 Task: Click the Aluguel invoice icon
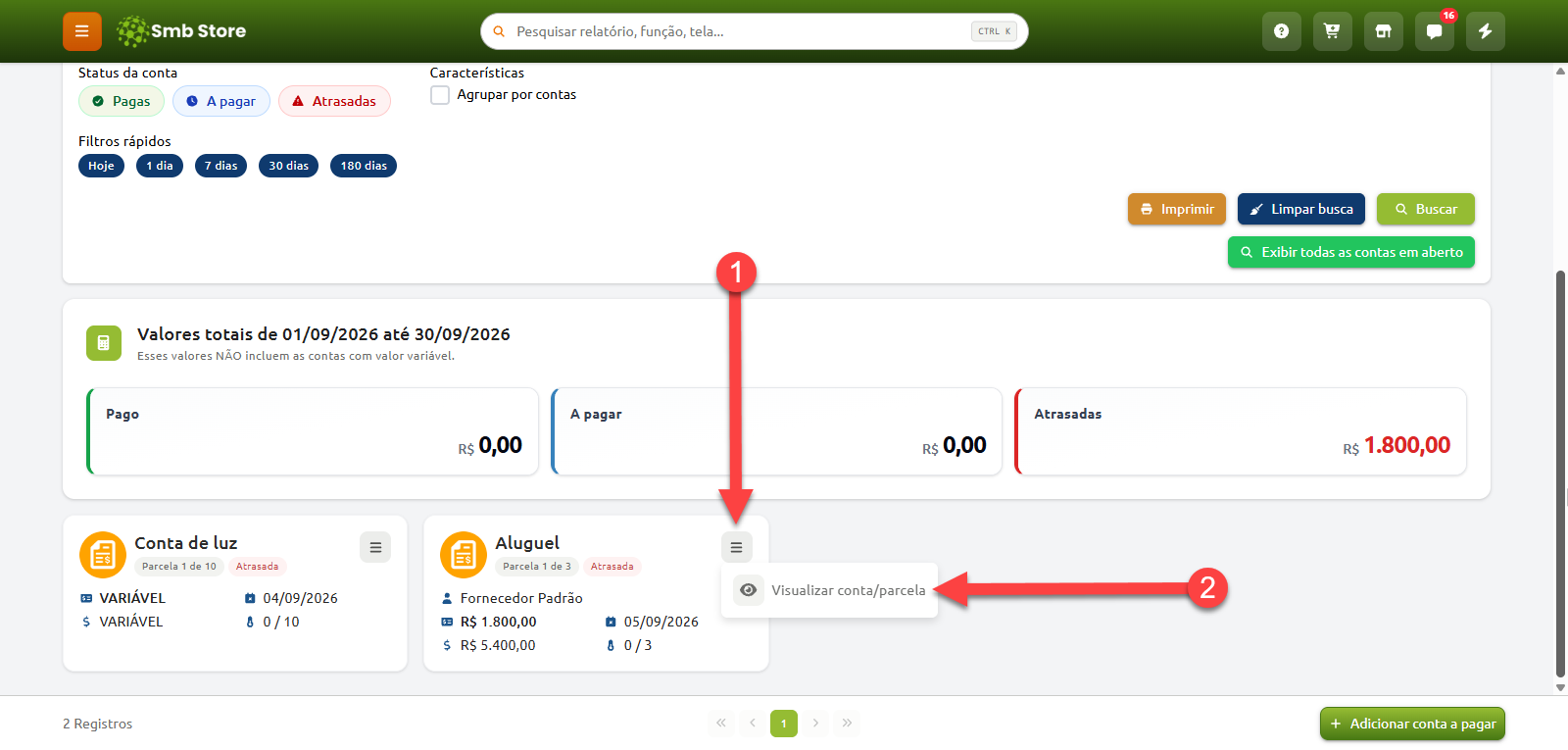[464, 555]
